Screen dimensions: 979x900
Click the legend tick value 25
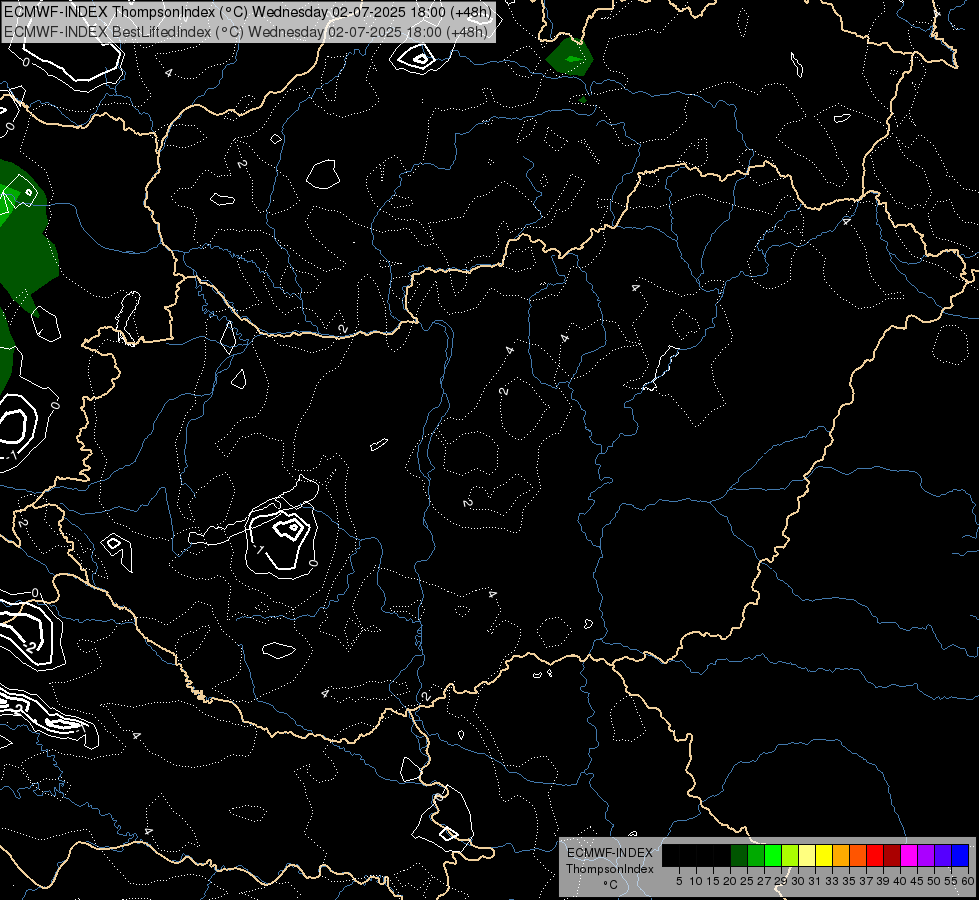(747, 881)
